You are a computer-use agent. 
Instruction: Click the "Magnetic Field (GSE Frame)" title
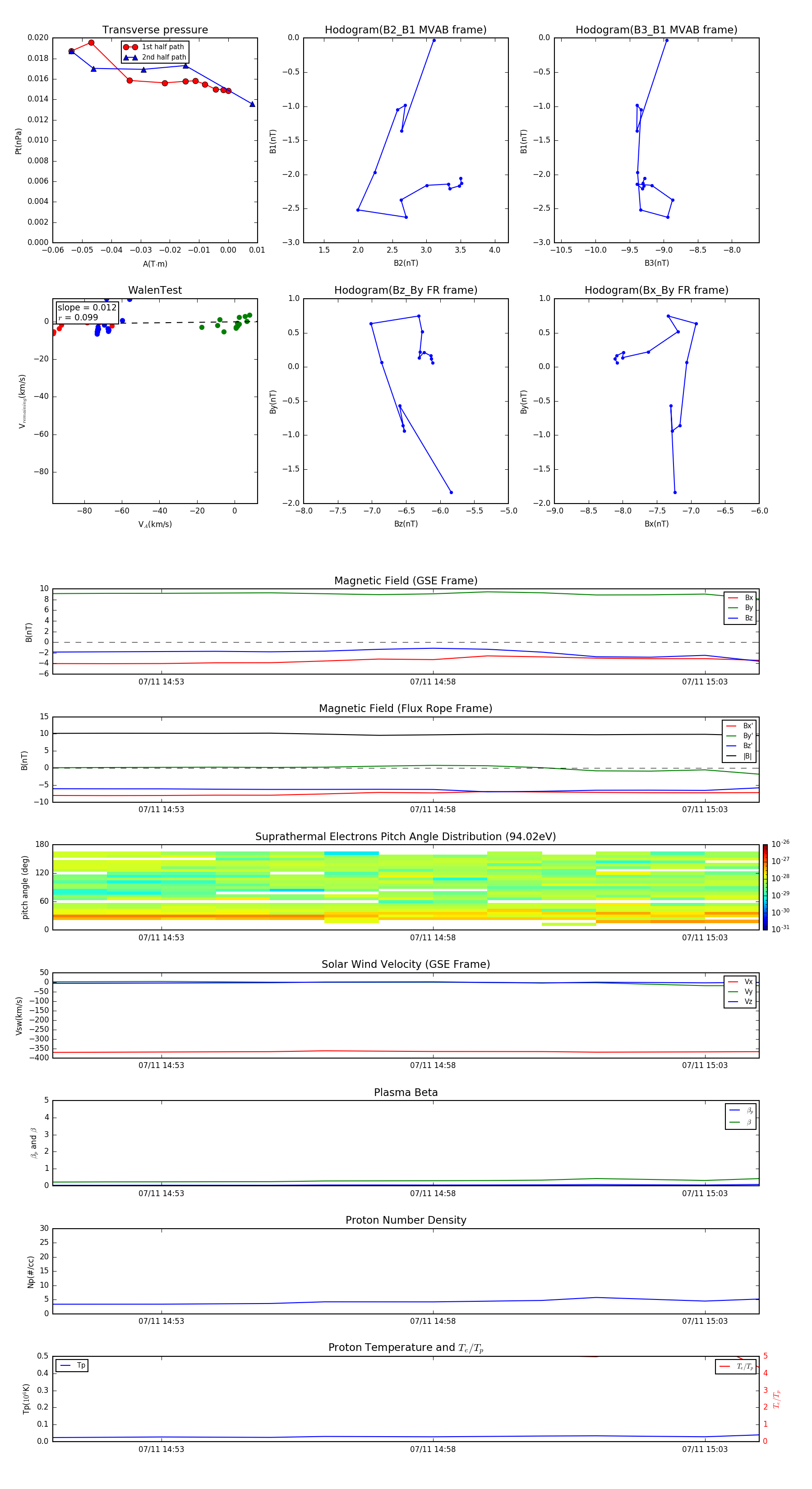click(406, 580)
